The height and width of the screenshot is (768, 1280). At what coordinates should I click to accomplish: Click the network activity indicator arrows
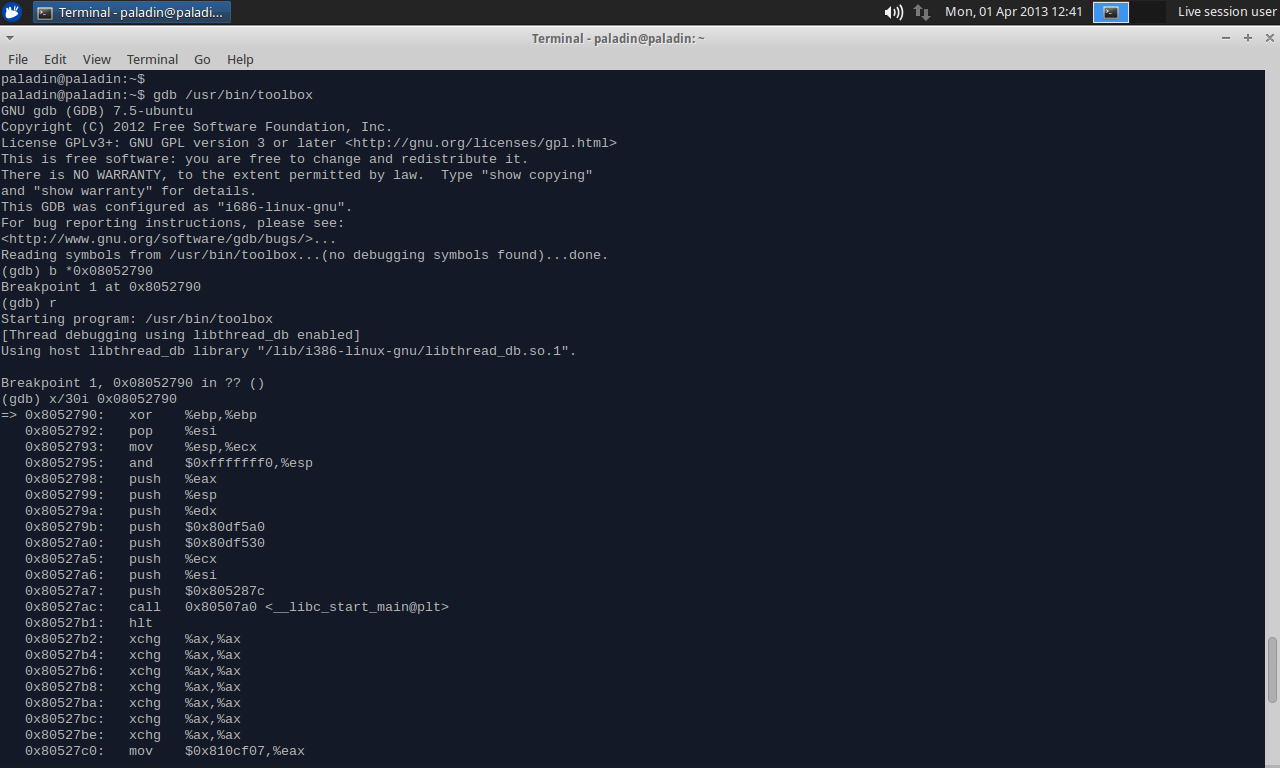(921, 12)
